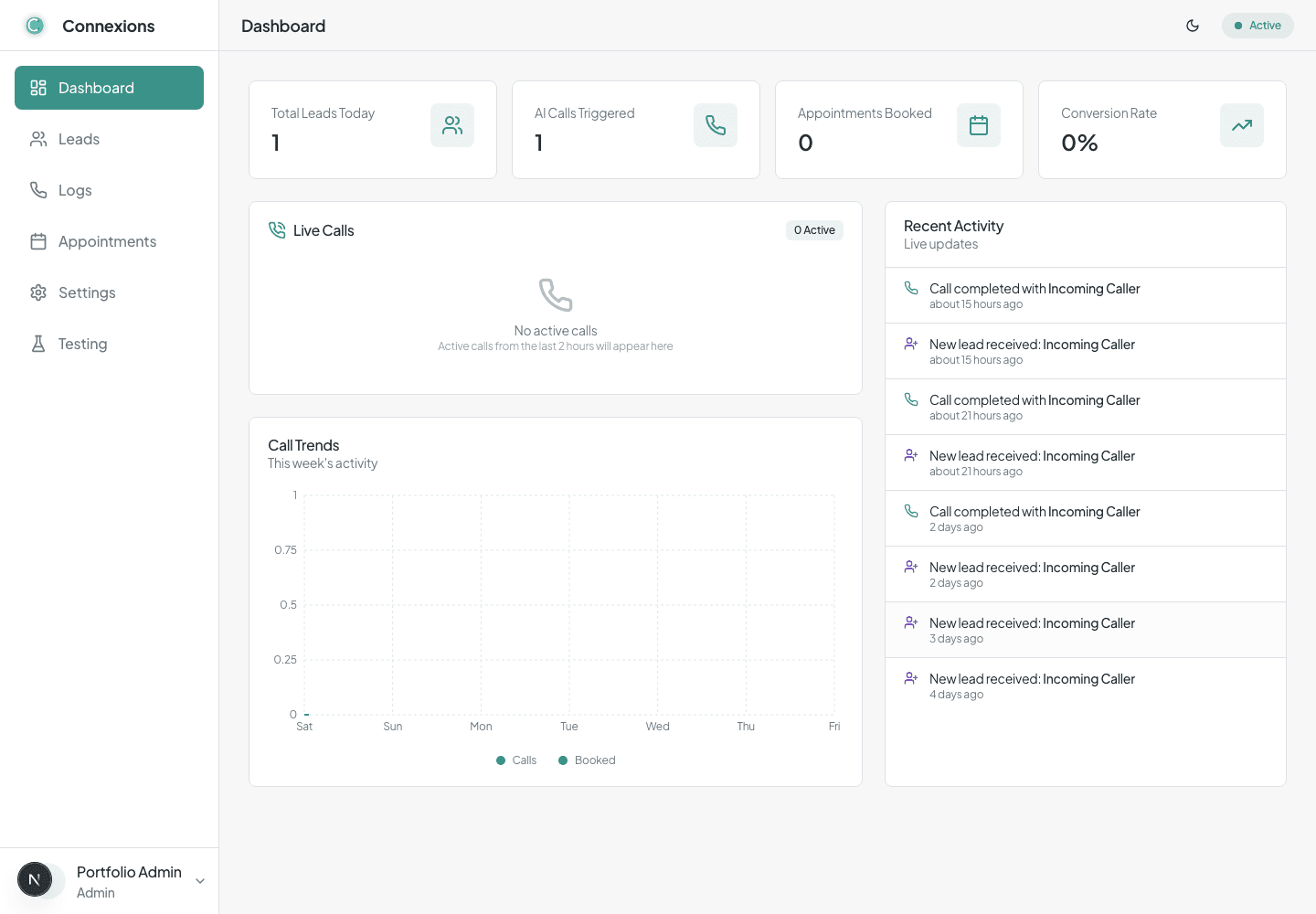Click the Wed label on chart axis
This screenshot has height=914, width=1316.
pos(657,727)
